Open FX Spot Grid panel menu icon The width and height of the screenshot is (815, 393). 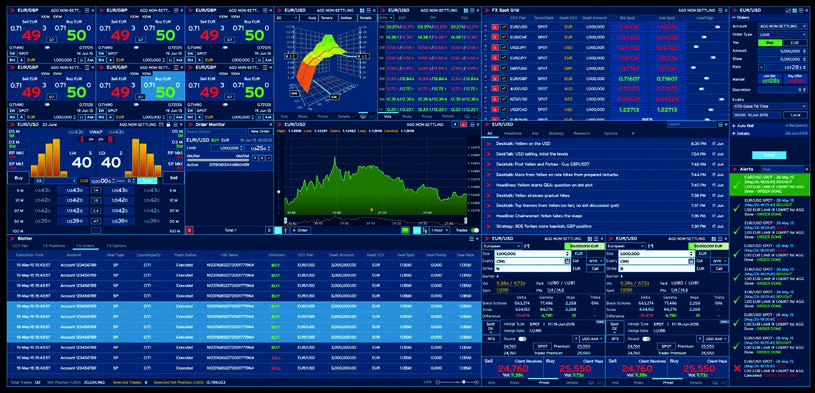pos(719,10)
